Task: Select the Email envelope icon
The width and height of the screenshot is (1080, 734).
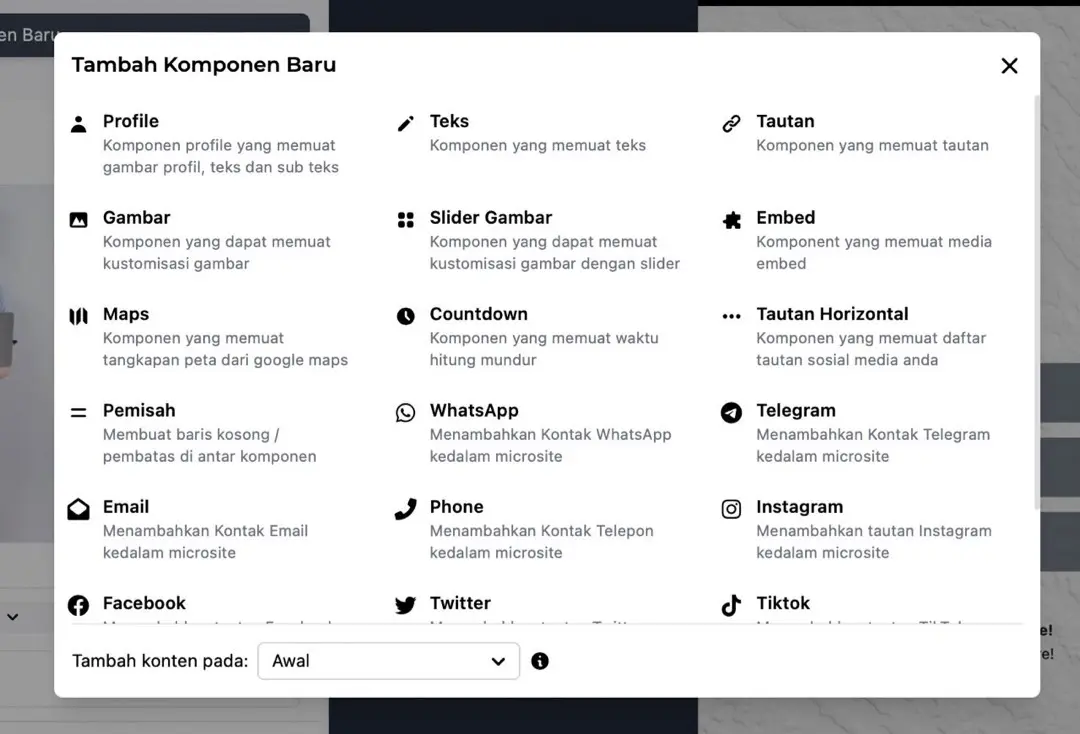Action: 78,509
